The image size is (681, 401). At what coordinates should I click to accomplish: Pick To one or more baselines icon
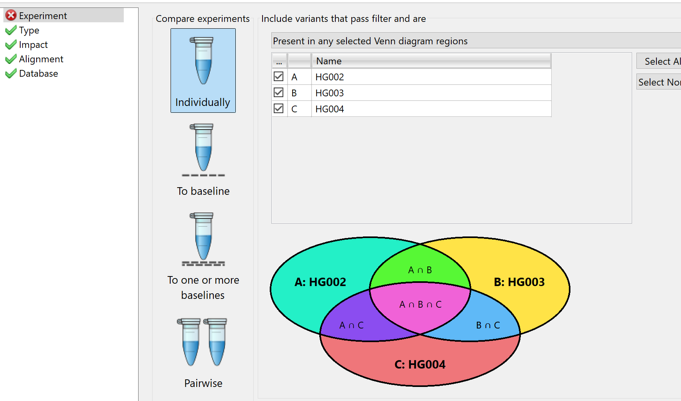click(203, 239)
